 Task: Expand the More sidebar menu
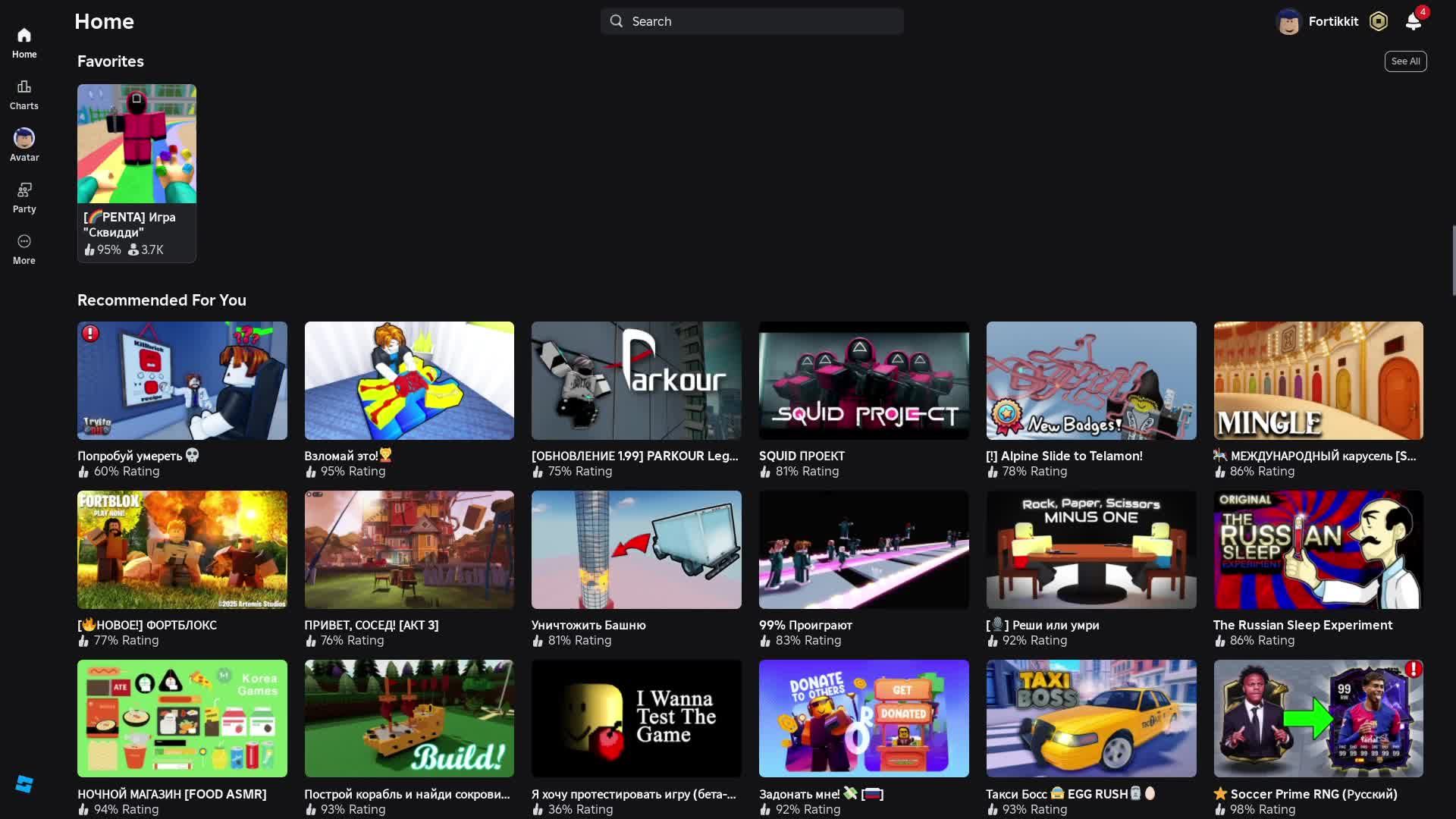(x=24, y=242)
